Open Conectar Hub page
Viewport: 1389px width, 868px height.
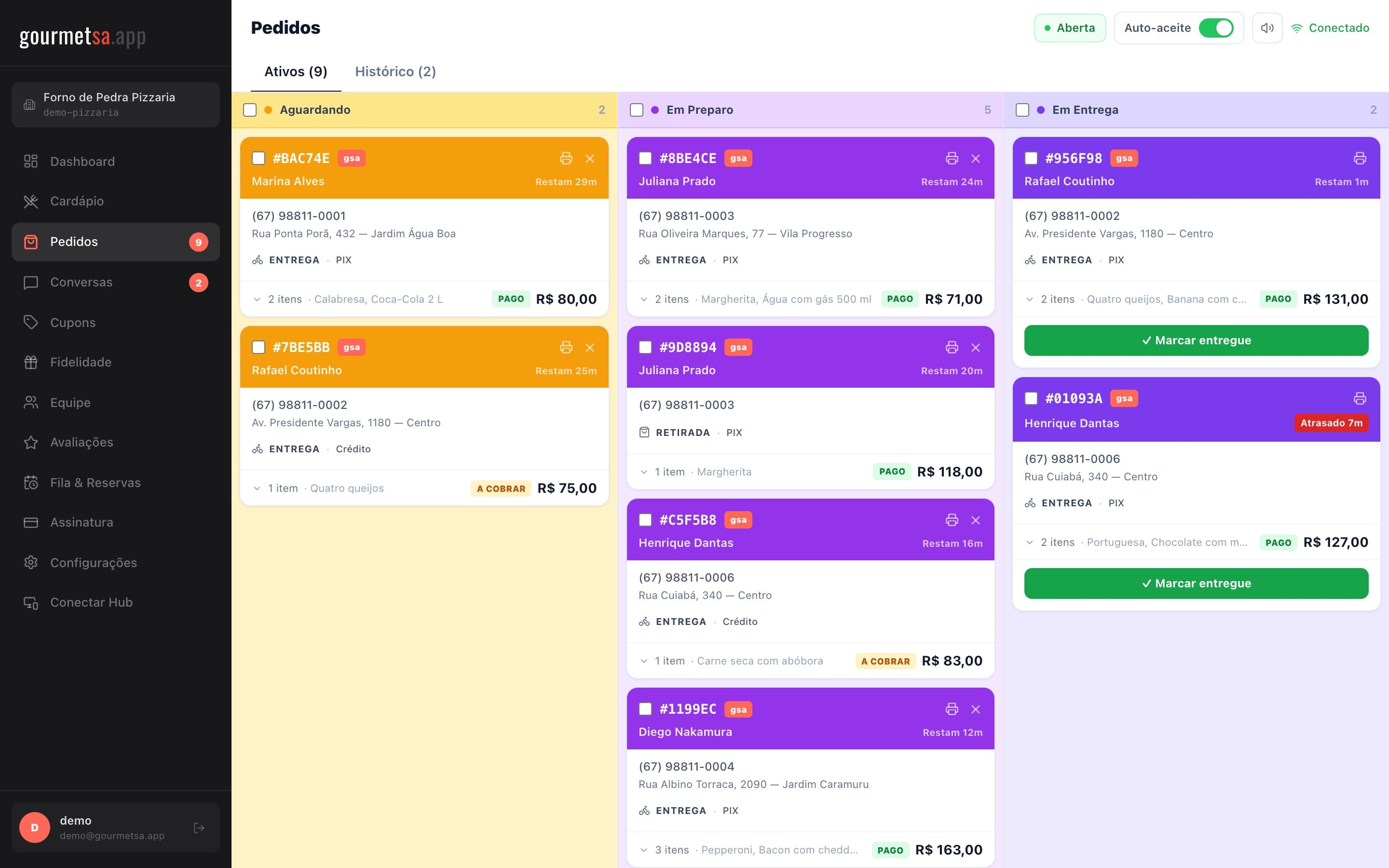pyautogui.click(x=115, y=602)
